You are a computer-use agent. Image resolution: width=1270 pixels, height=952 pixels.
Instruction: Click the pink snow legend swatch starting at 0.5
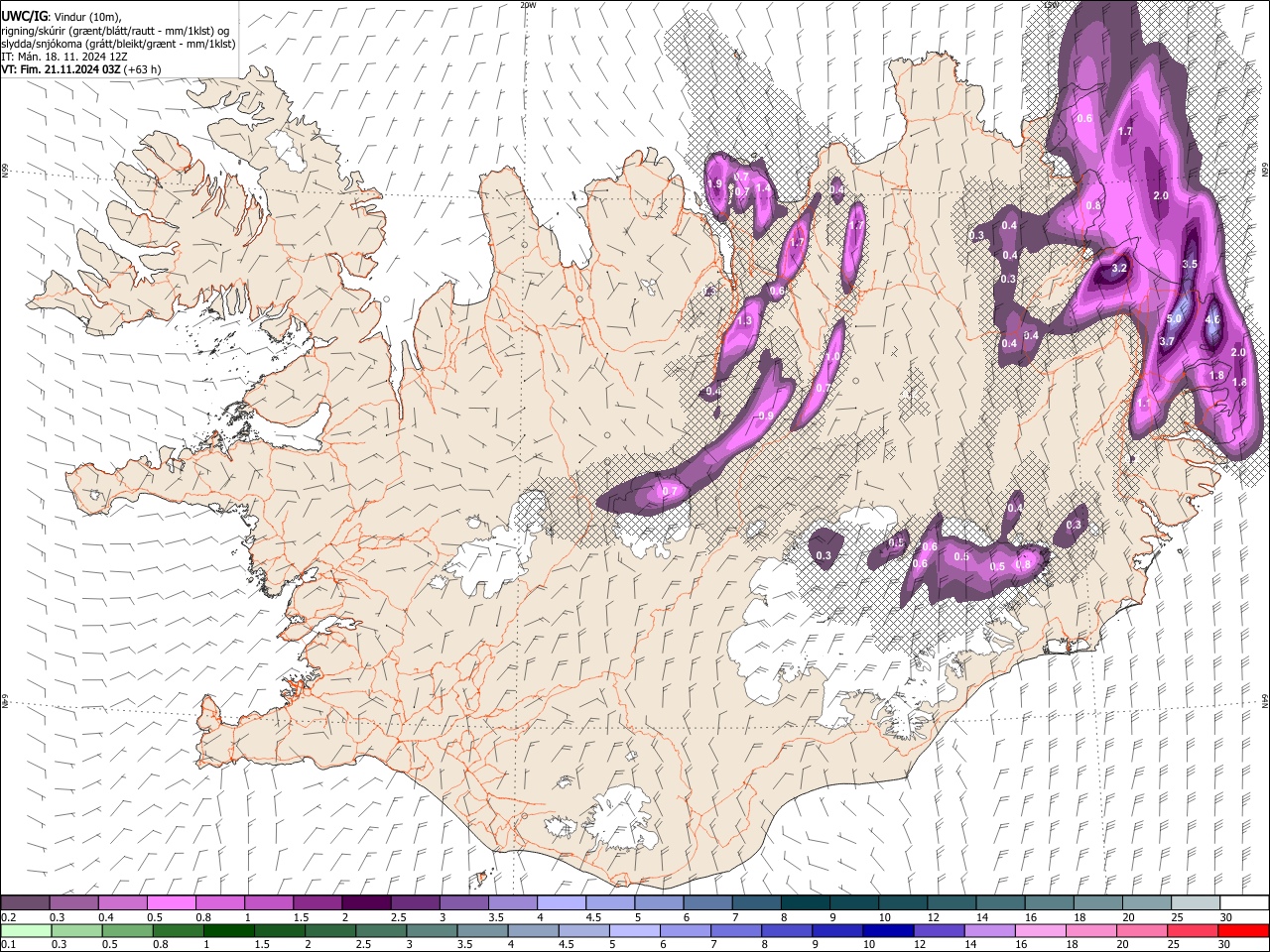pos(172,902)
